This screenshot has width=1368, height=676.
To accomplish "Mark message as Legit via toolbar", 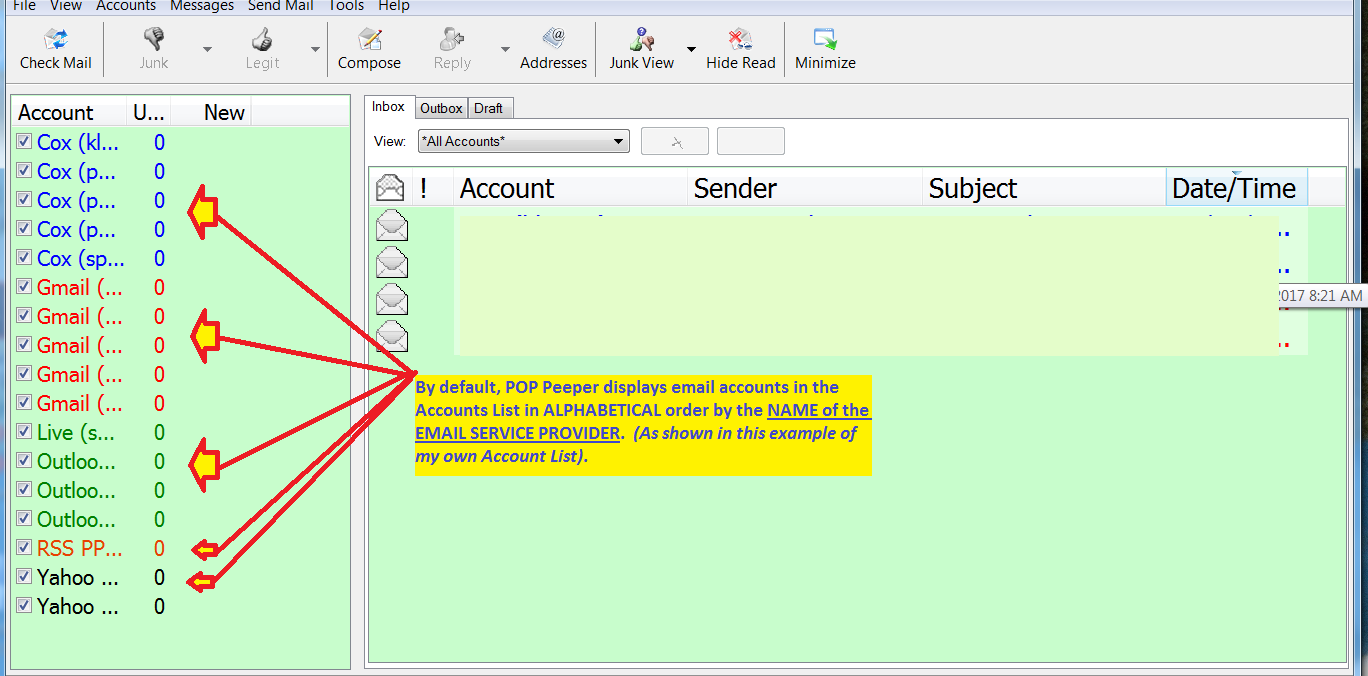I will pyautogui.click(x=262, y=49).
